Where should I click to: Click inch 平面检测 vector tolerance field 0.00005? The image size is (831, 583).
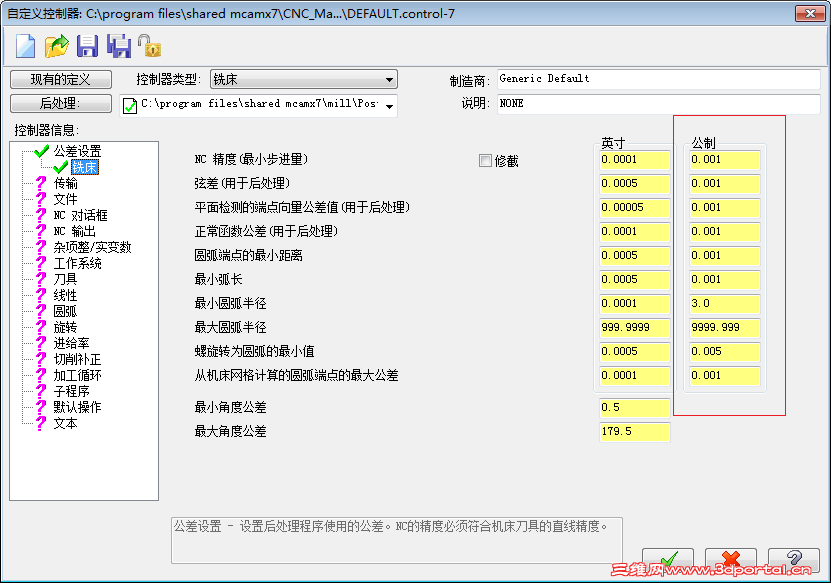(634, 208)
